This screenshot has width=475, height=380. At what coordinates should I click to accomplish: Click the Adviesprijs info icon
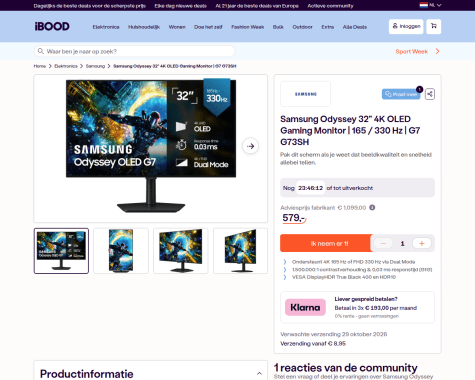(372, 208)
